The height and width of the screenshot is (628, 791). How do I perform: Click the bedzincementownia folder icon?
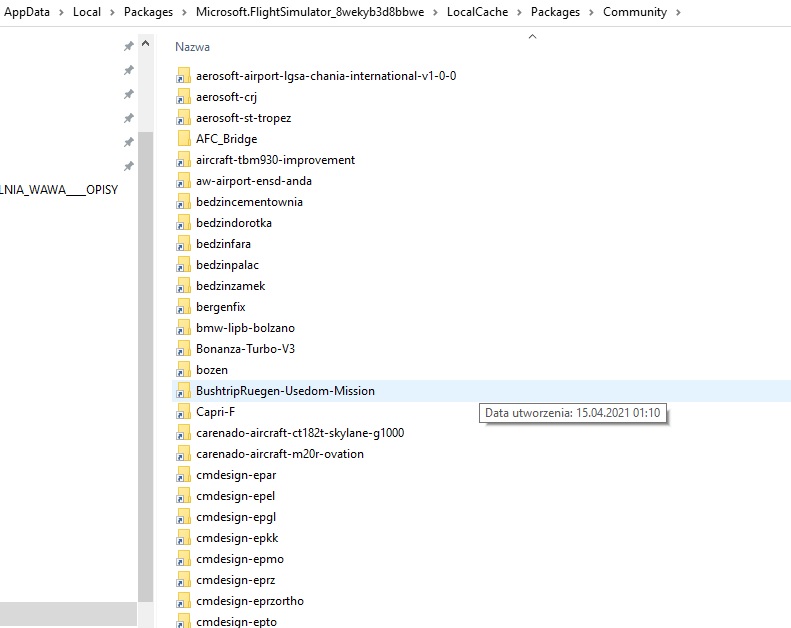(183, 202)
